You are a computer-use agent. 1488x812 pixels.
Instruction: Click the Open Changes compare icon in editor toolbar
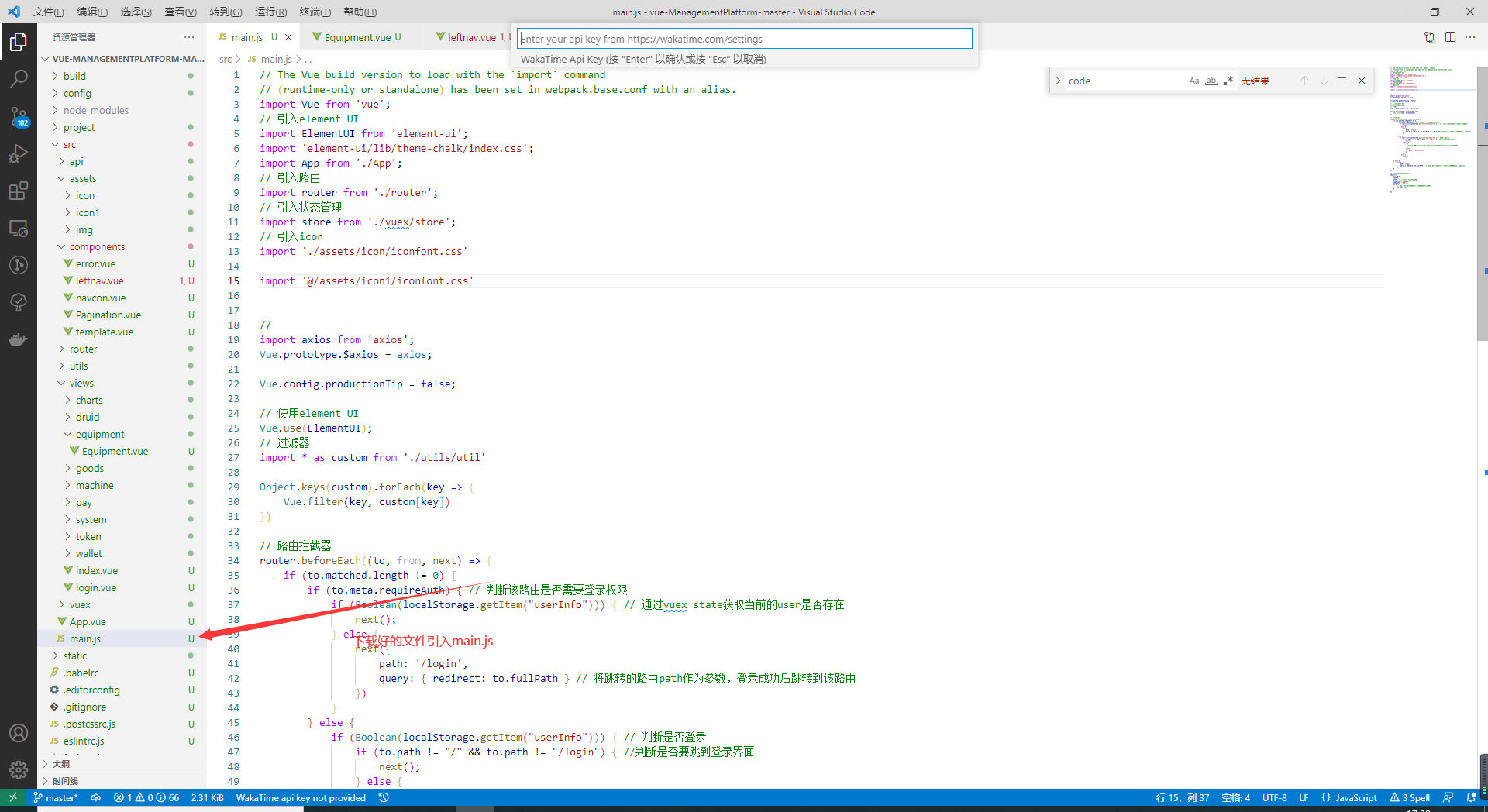click(x=1430, y=37)
